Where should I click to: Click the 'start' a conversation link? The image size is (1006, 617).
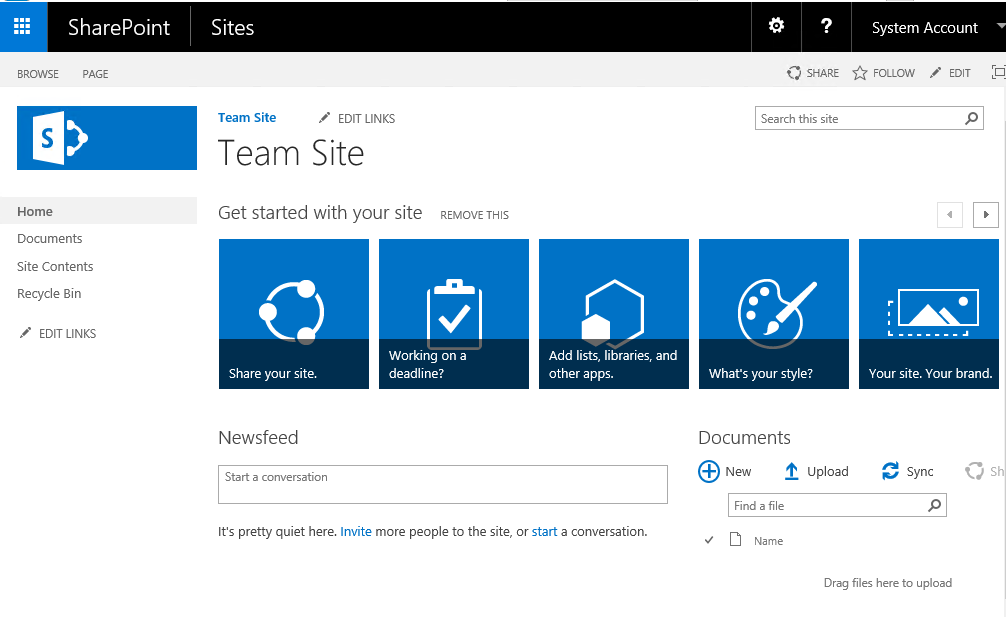tap(544, 531)
